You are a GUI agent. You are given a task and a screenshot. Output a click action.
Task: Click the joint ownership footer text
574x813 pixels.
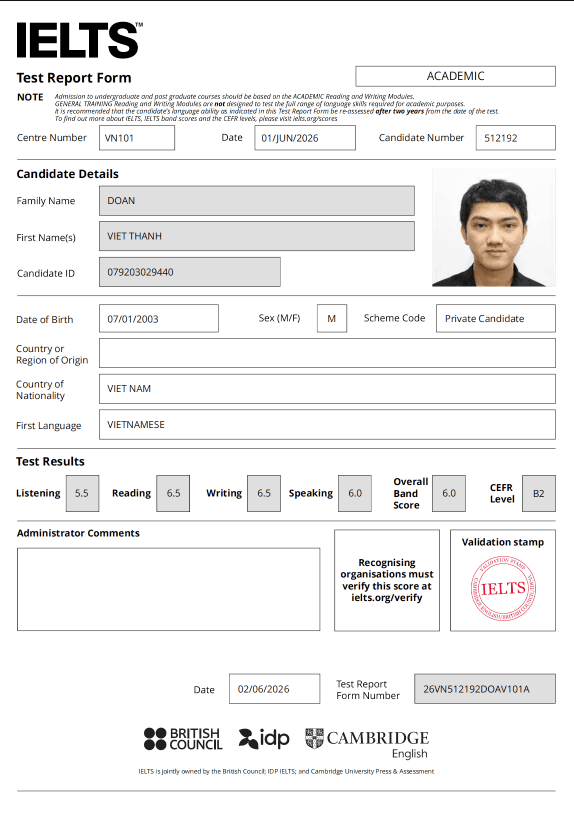[x=286, y=772]
